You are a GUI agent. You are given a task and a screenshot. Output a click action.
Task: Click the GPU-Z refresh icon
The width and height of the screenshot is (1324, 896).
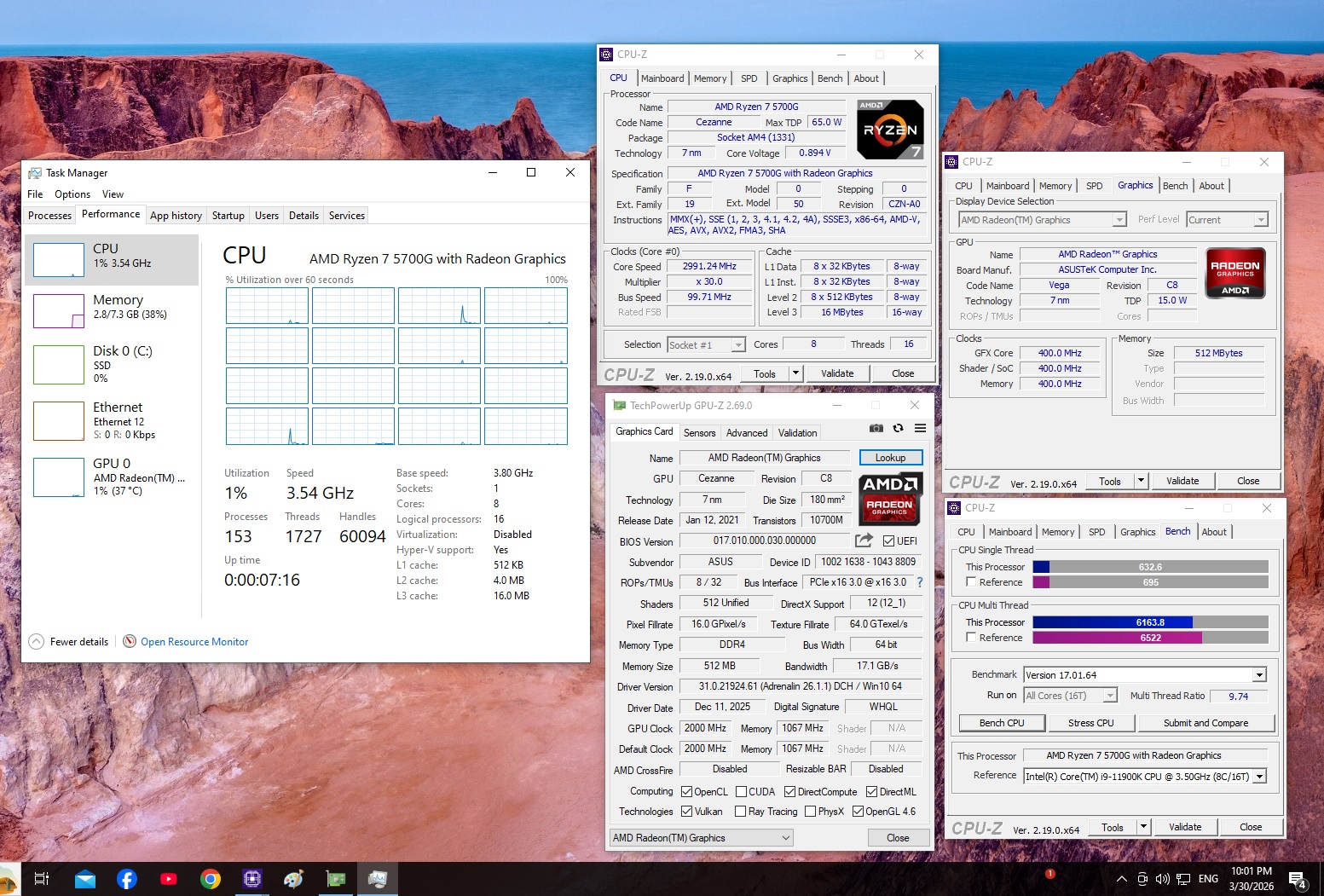tap(898, 428)
